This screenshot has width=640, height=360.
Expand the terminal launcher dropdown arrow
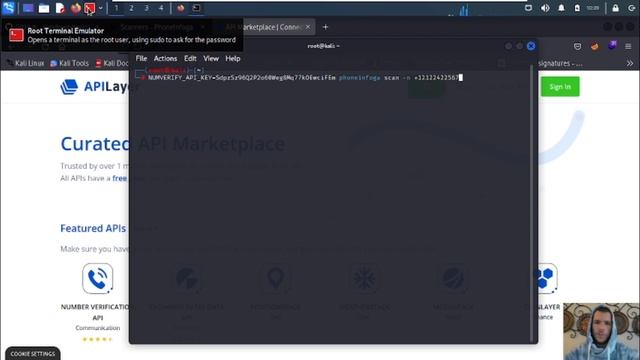point(101,8)
